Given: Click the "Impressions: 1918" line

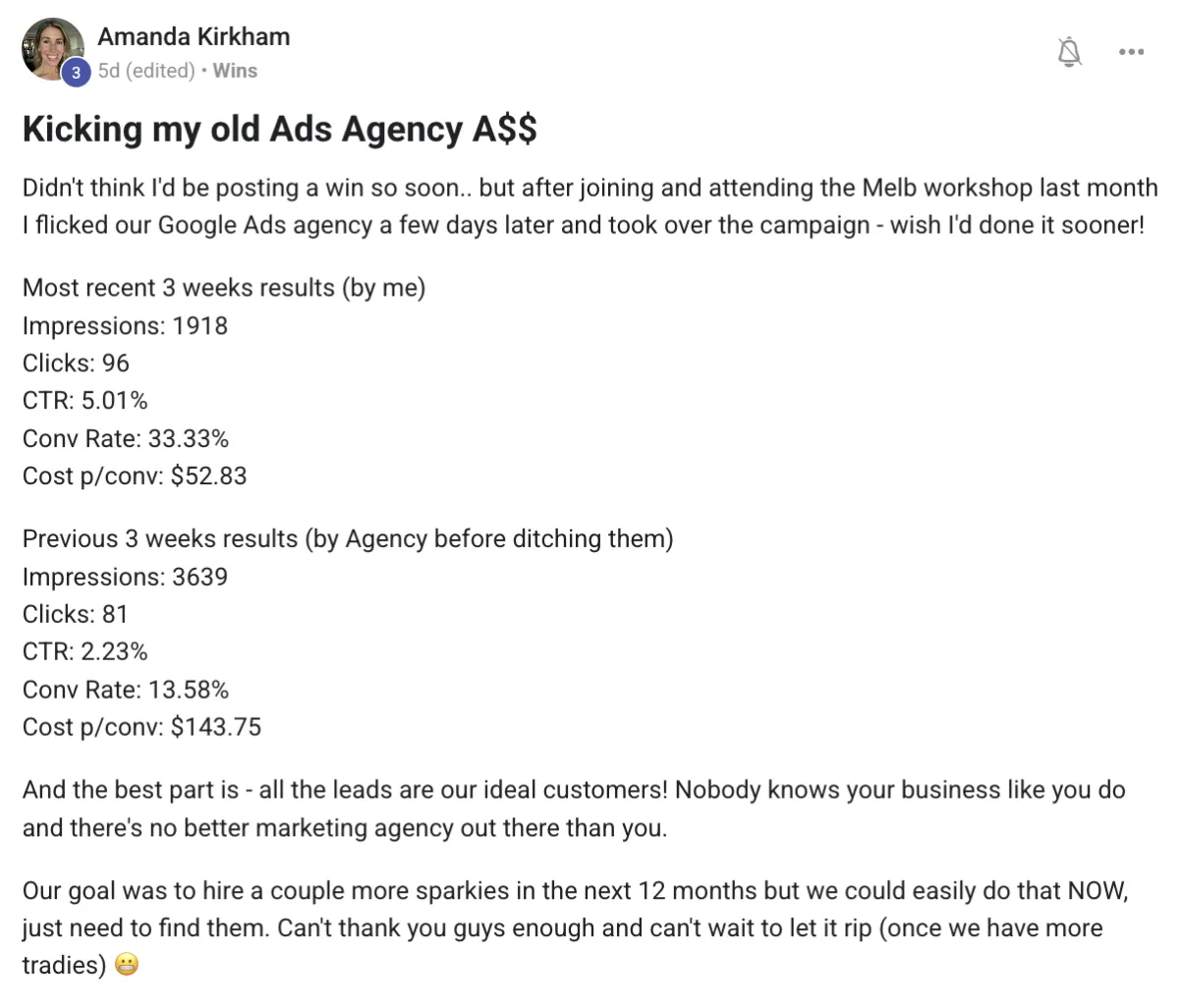Looking at the screenshot, I should [125, 325].
